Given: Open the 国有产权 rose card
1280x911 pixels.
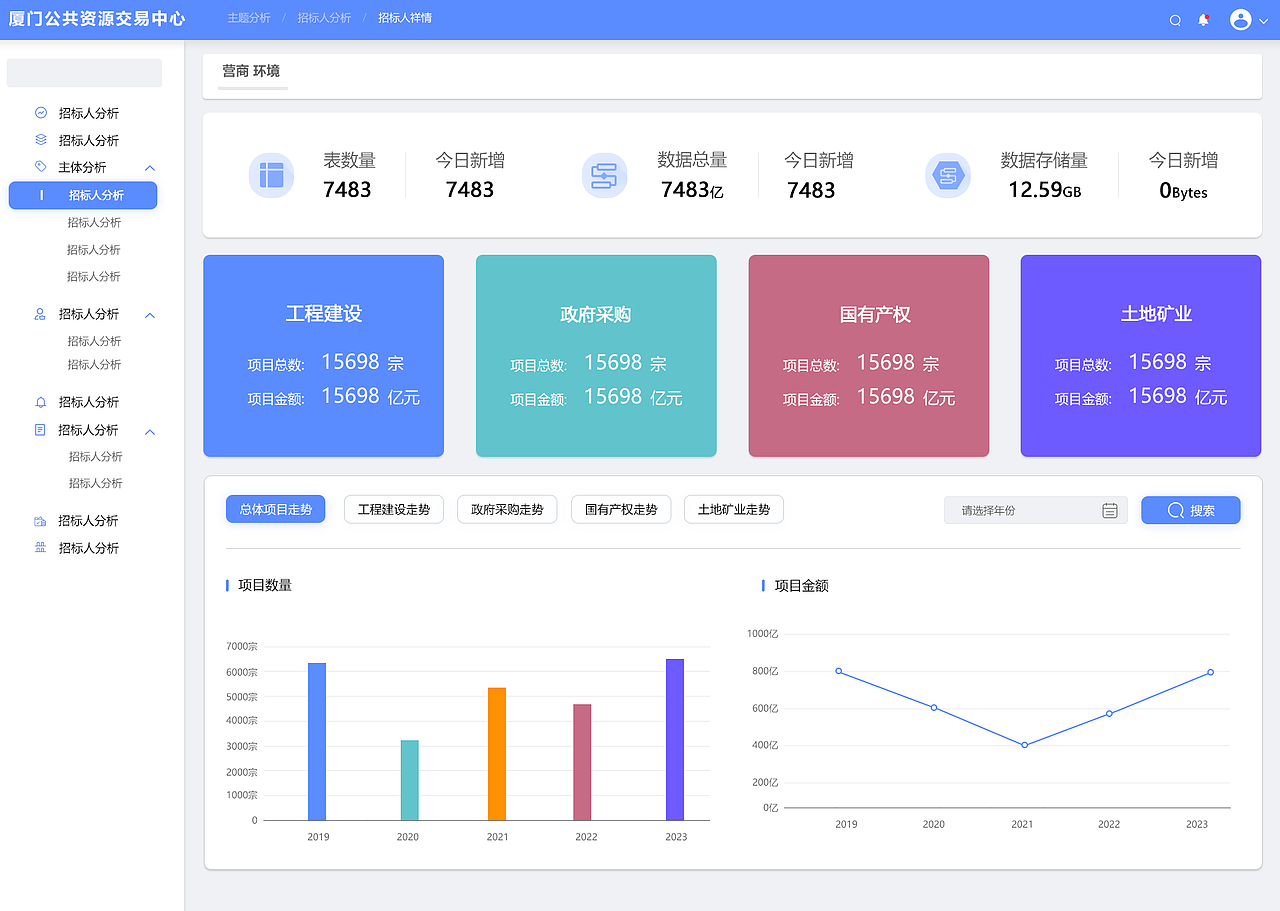Looking at the screenshot, I should [869, 356].
